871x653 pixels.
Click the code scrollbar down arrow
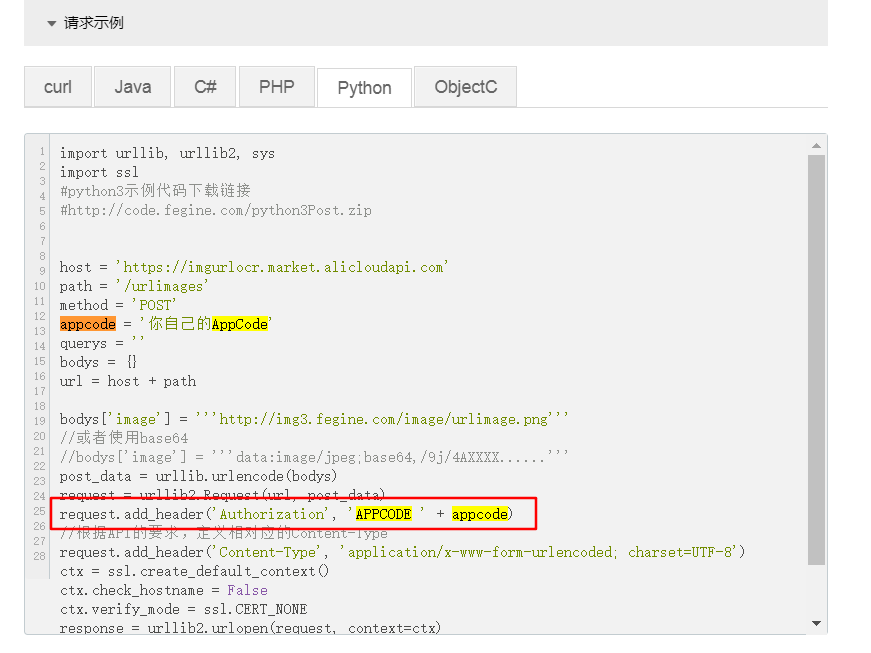(816, 623)
